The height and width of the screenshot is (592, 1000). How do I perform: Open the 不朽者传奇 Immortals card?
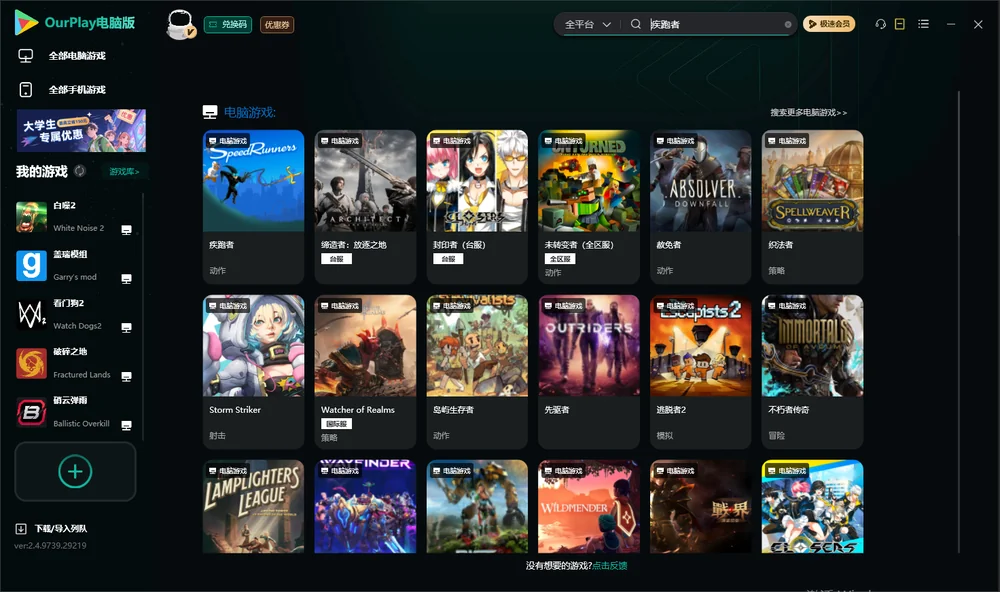[x=812, y=372]
